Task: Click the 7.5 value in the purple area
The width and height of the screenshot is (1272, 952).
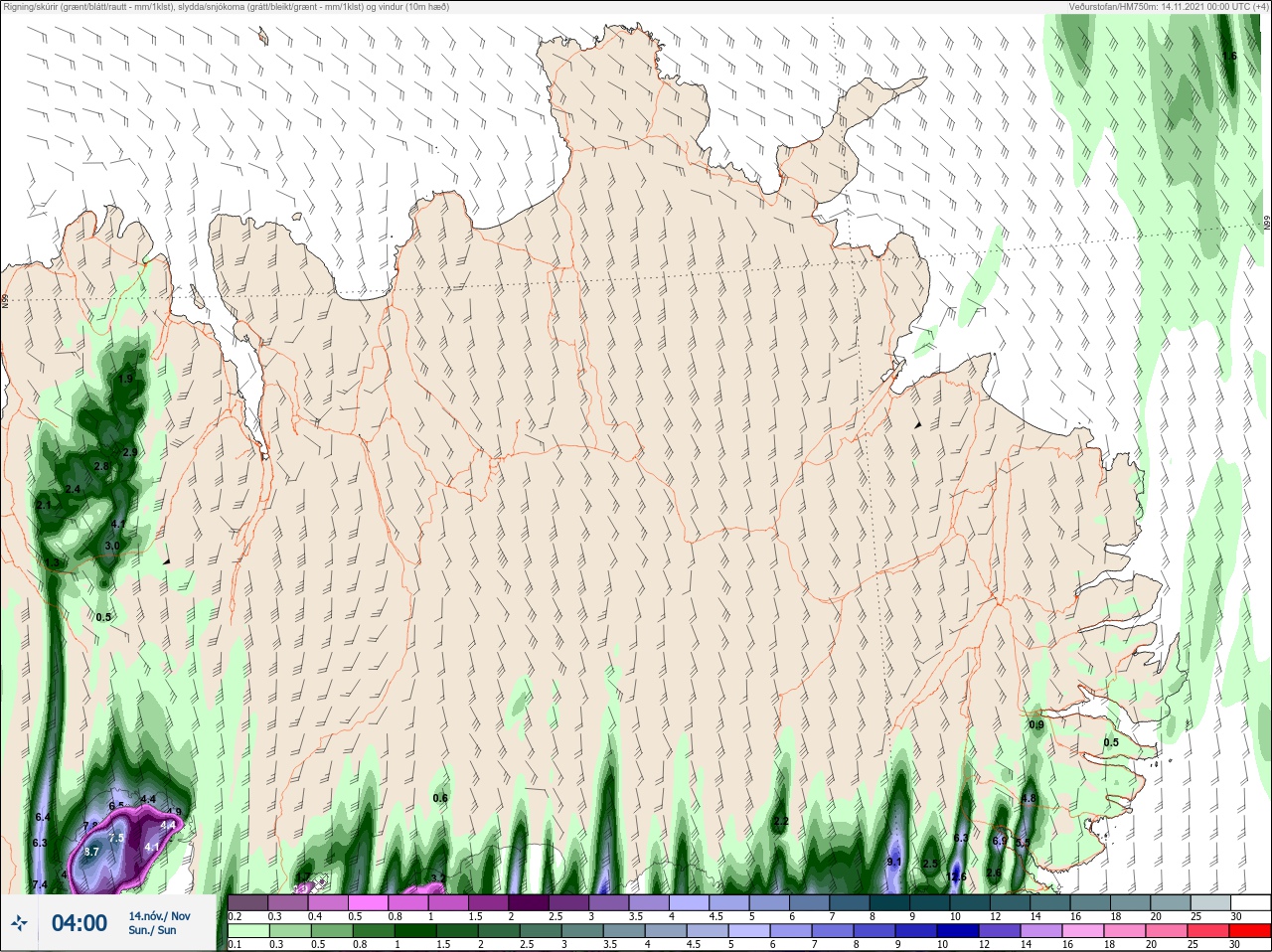Action: [x=116, y=838]
